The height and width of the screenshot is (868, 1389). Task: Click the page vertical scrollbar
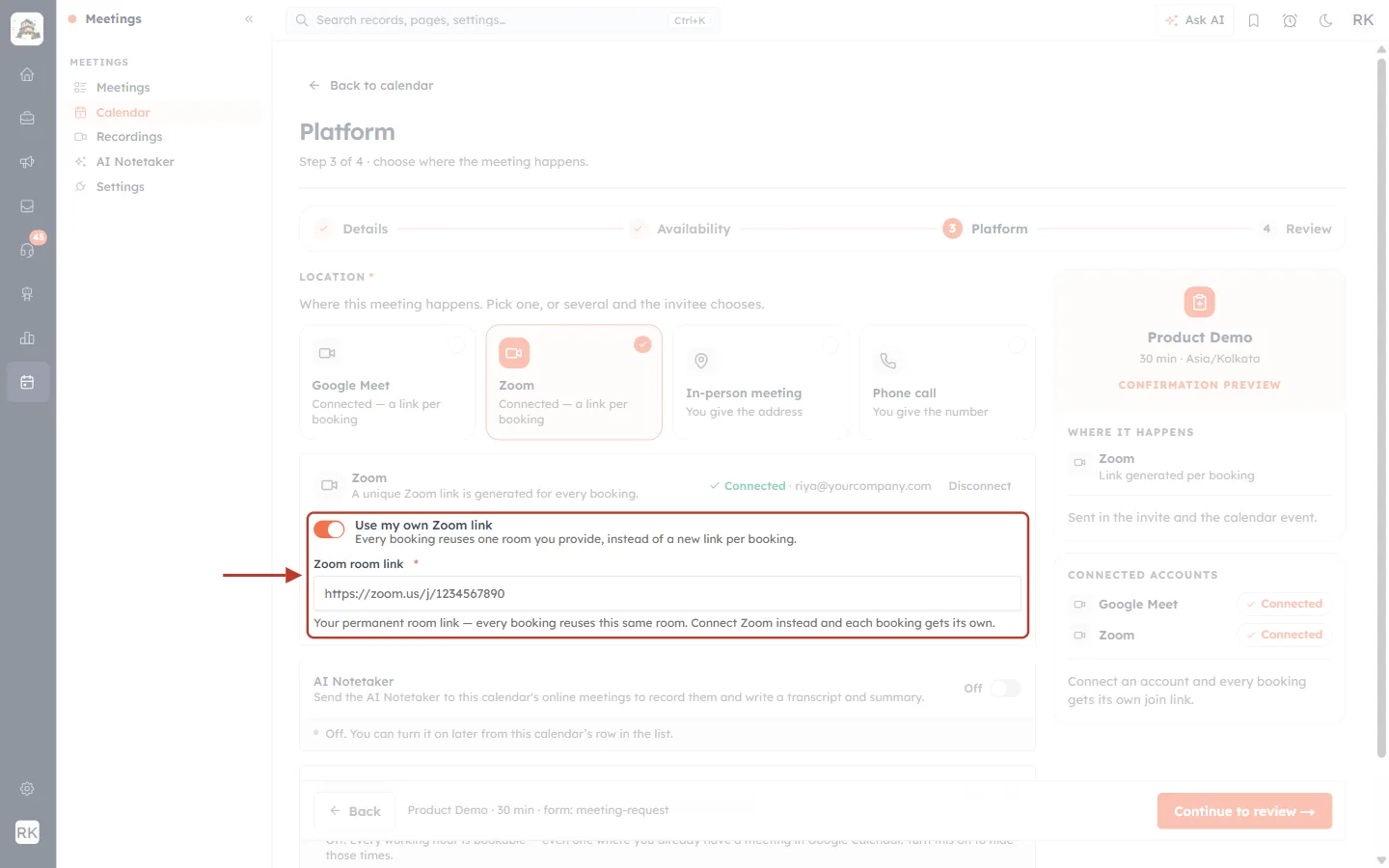1381,408
